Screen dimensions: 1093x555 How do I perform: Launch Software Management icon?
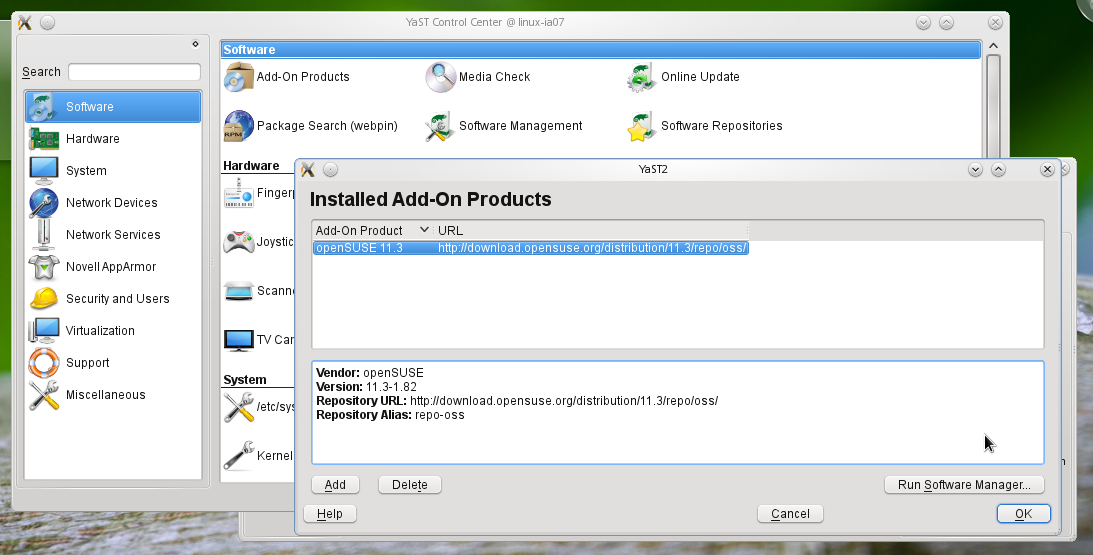(x=441, y=126)
